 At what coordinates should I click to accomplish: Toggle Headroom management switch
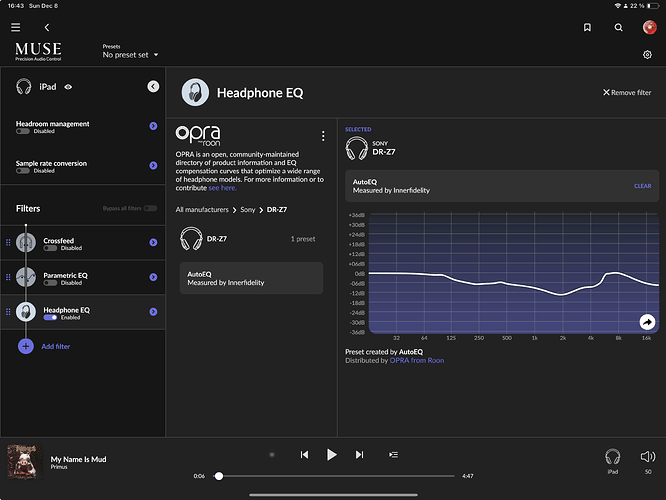coord(23,131)
